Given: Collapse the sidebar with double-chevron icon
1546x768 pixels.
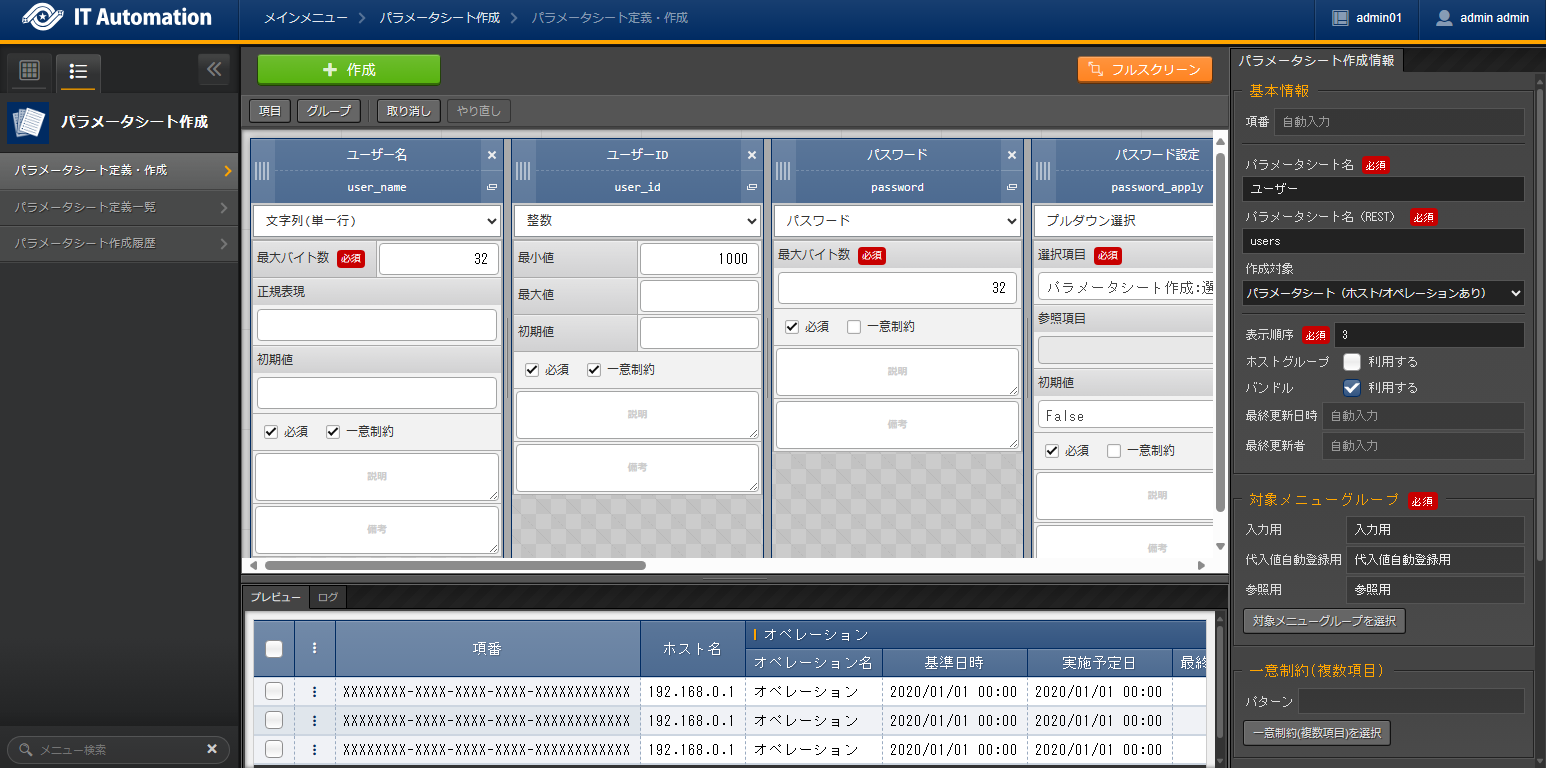Looking at the screenshot, I should (213, 69).
